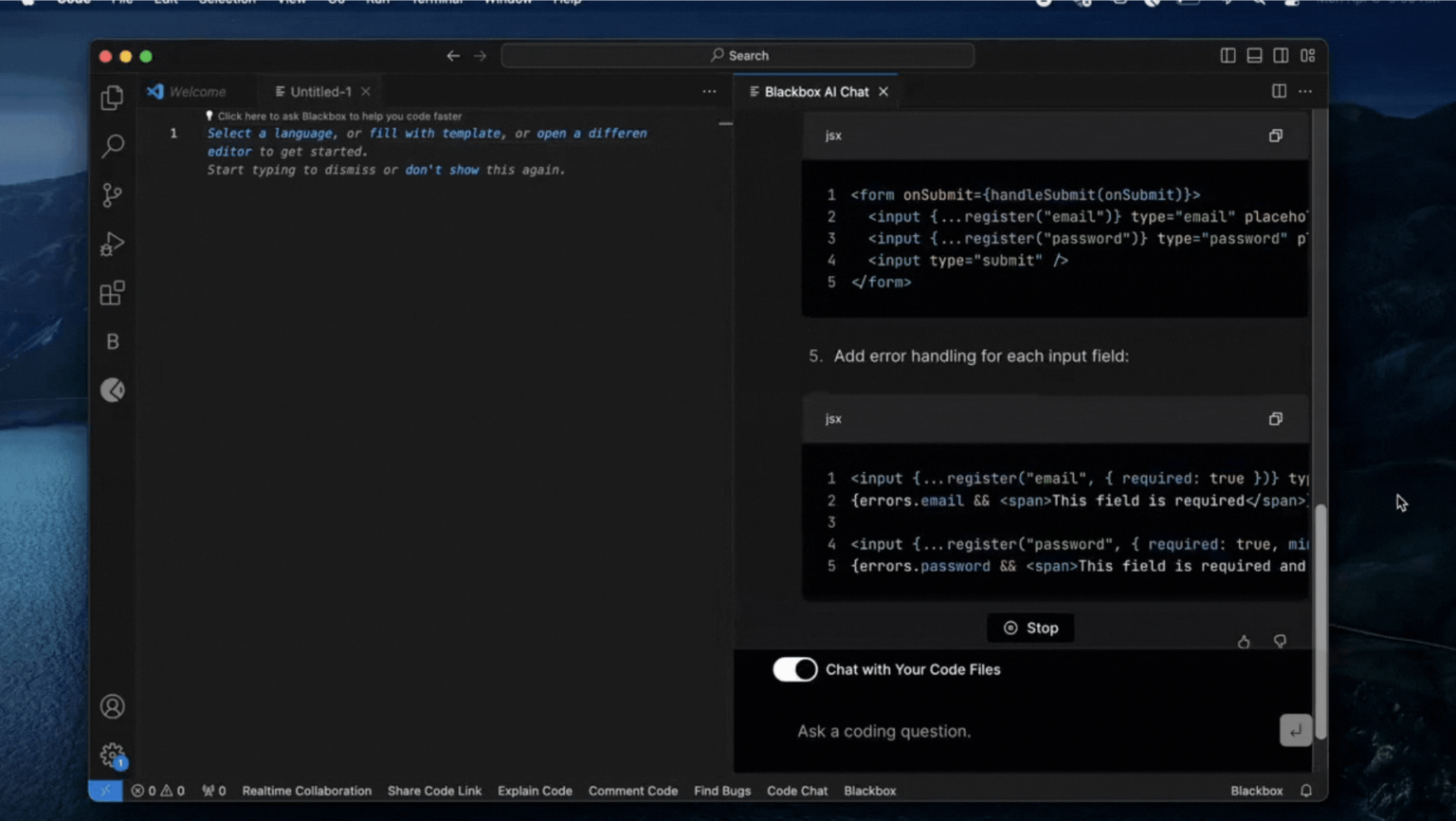
Task: Open the Blackbox B panel in the sidebar
Action: tap(113, 341)
